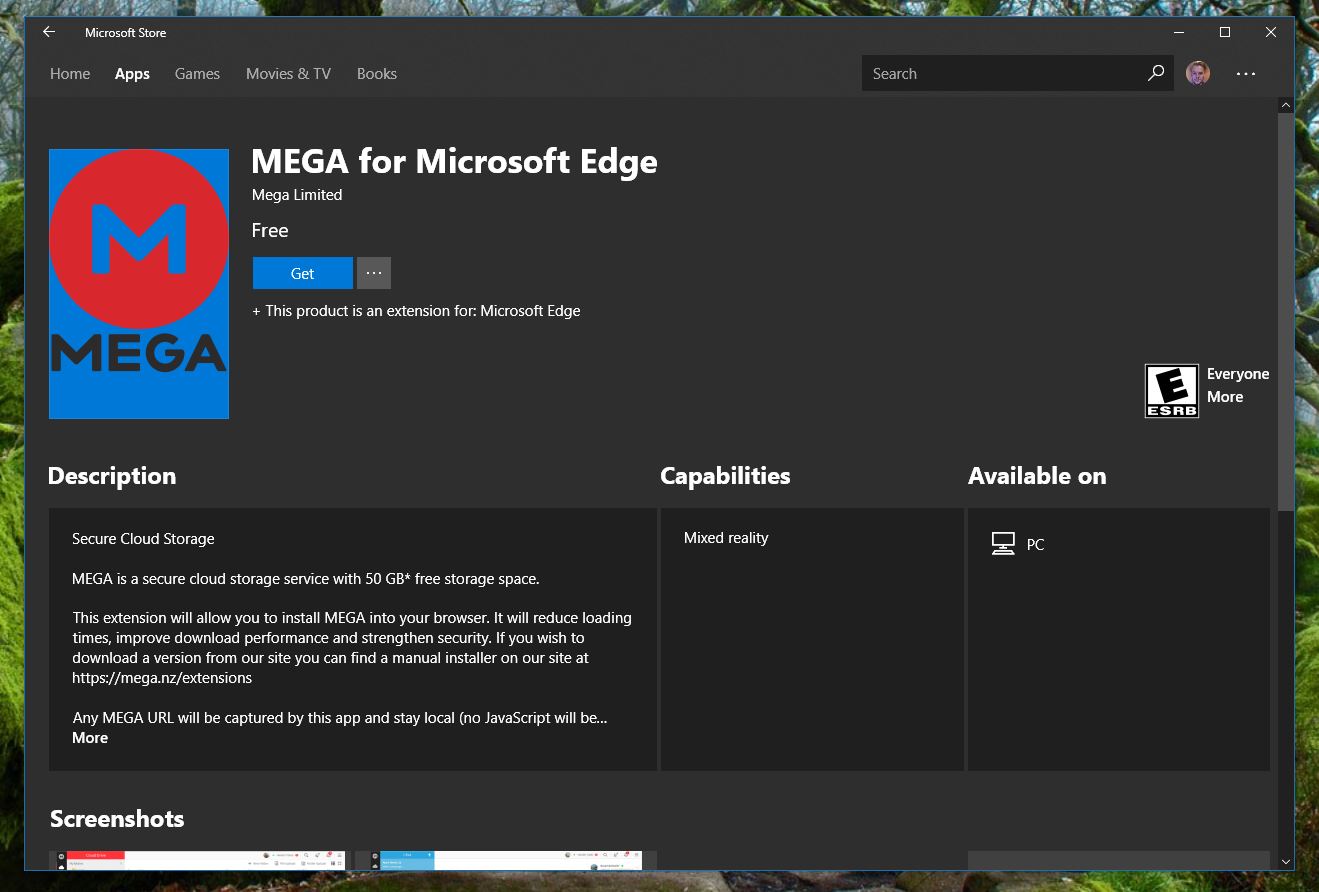
Task: Click the 'Free' price text
Action: 270,231
